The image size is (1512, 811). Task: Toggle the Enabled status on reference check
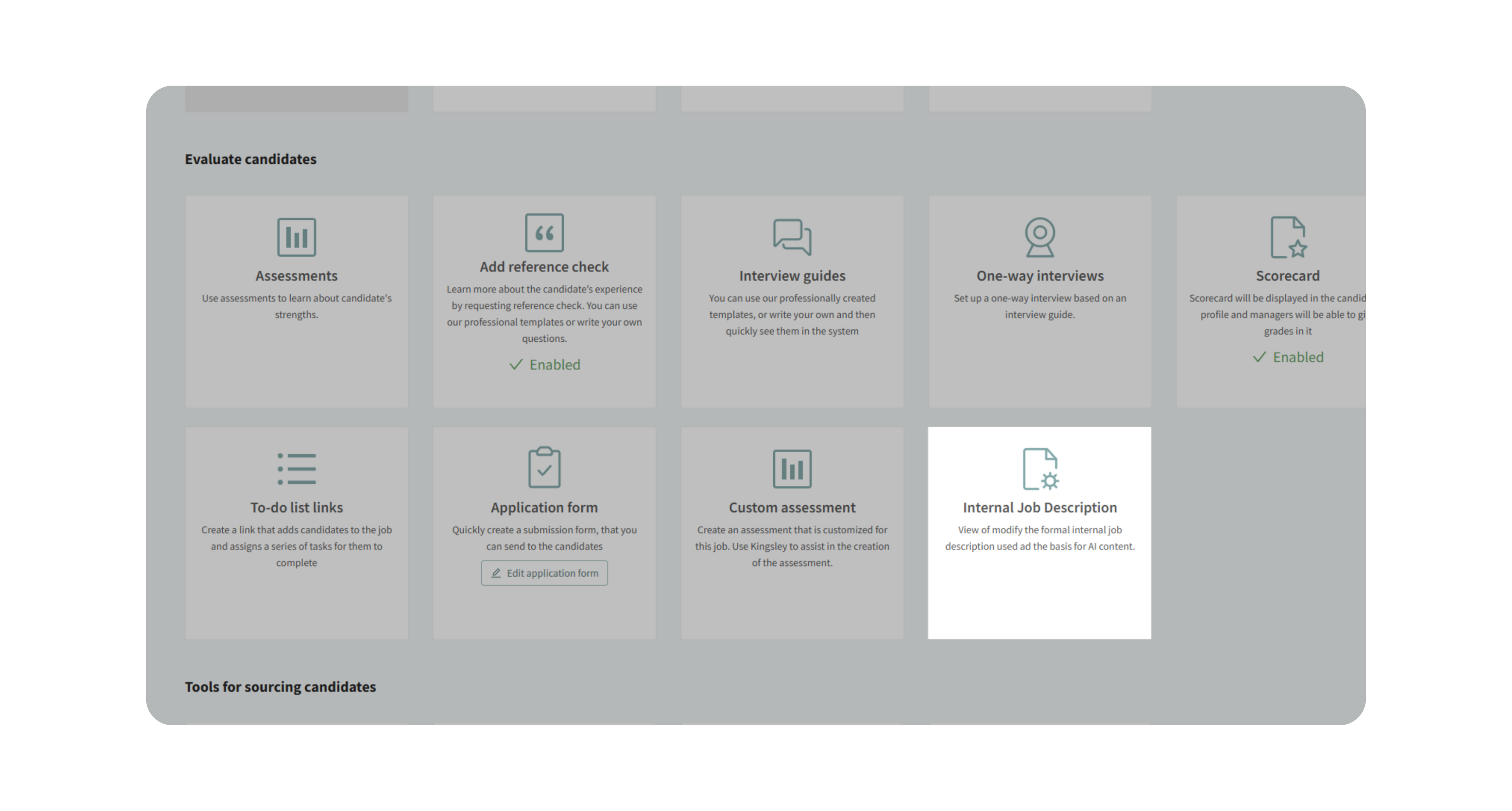[x=544, y=364]
